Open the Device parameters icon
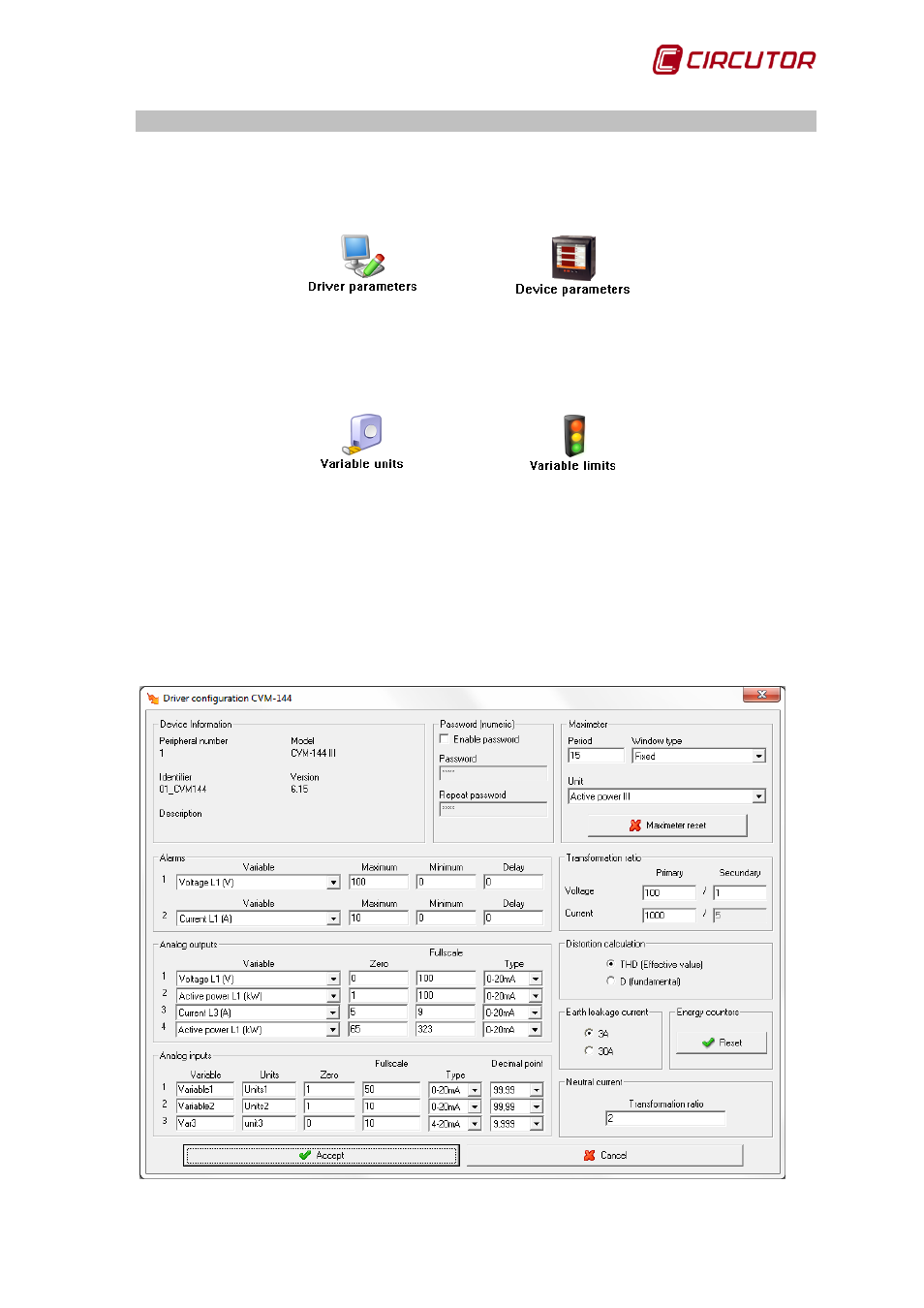The width and height of the screenshot is (924, 1308). (572, 258)
